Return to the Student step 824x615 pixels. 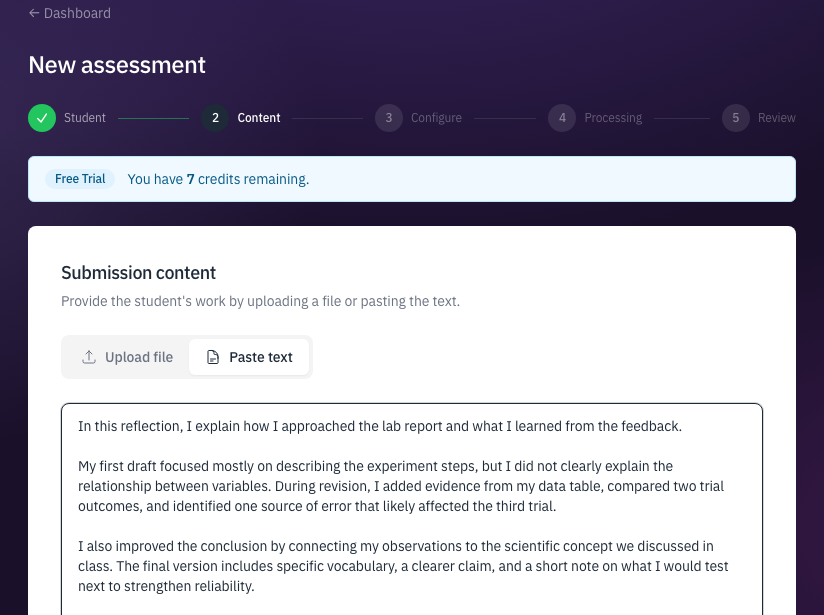click(85, 117)
